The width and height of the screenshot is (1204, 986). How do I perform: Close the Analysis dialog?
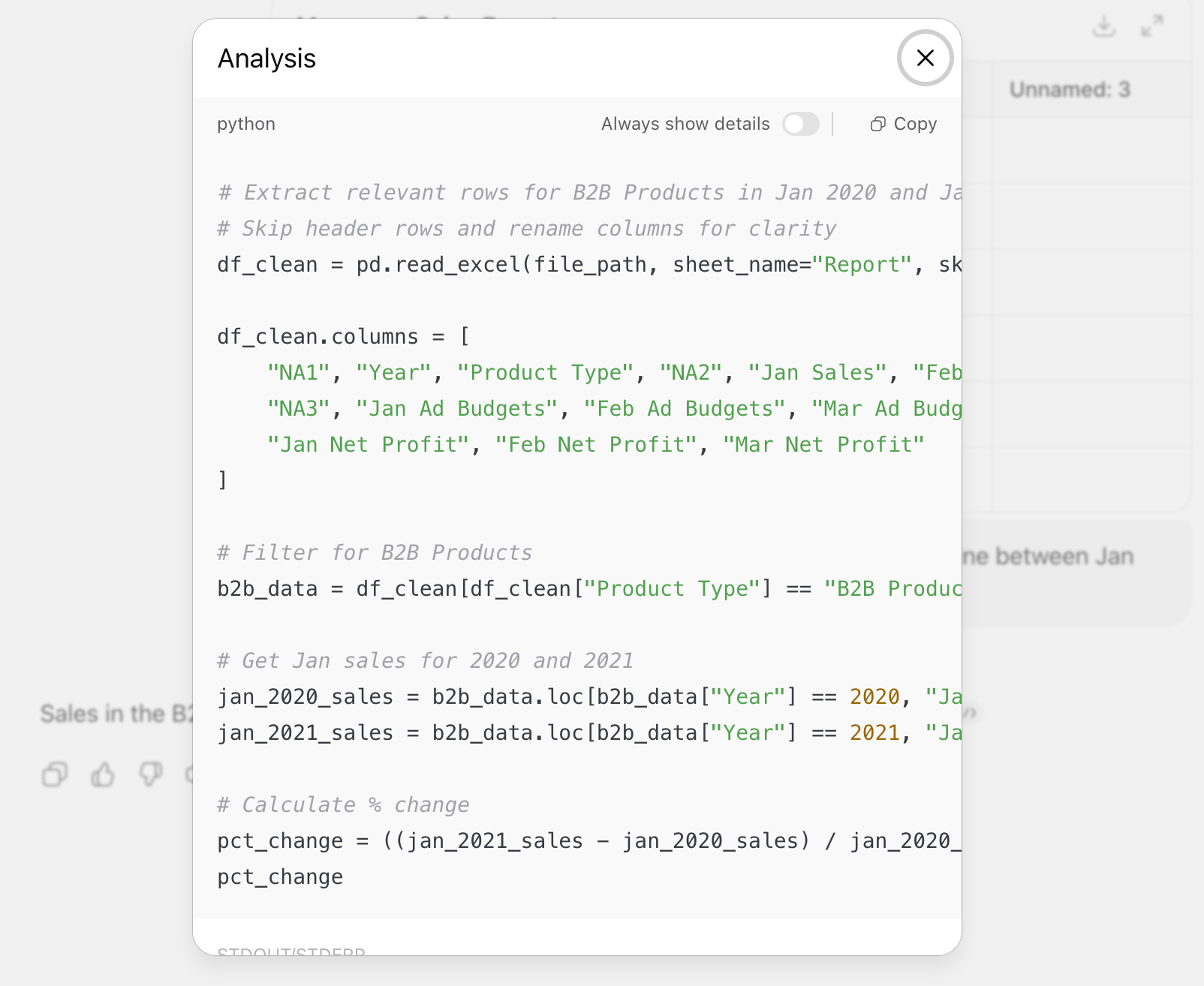click(x=925, y=58)
